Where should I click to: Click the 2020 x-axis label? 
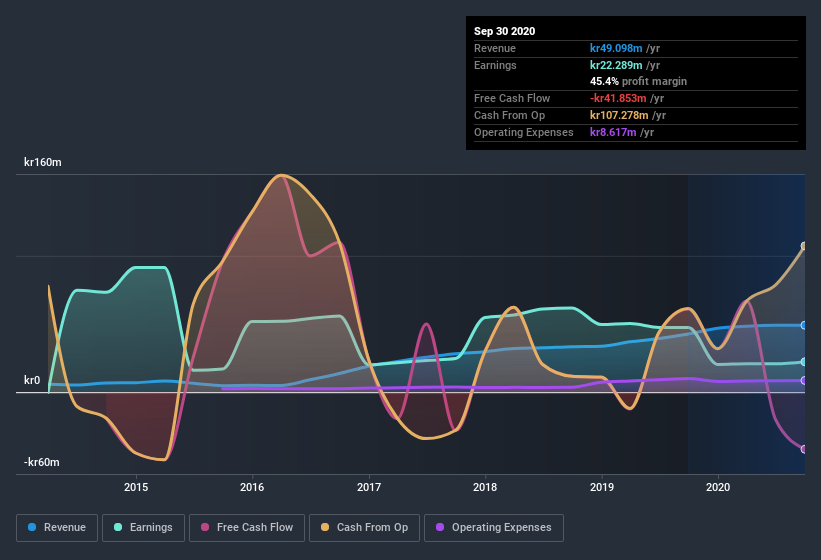click(x=718, y=487)
